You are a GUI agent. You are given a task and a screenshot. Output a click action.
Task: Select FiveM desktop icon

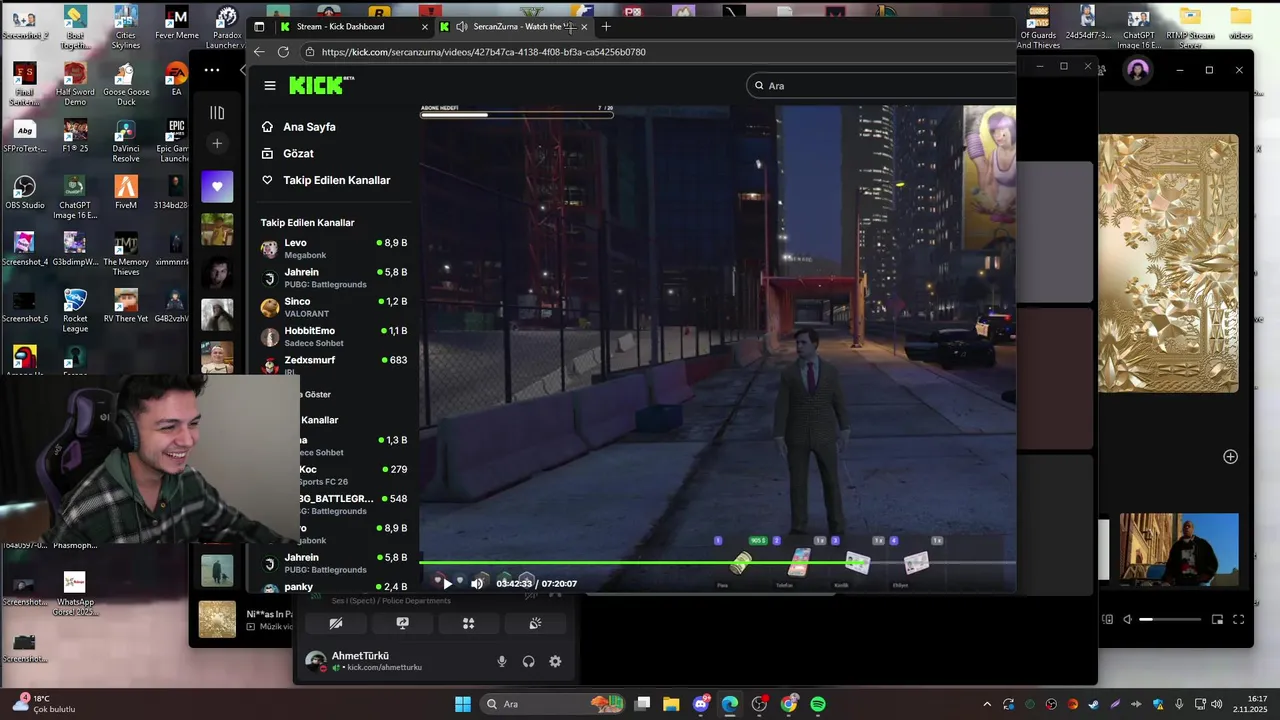tap(126, 192)
